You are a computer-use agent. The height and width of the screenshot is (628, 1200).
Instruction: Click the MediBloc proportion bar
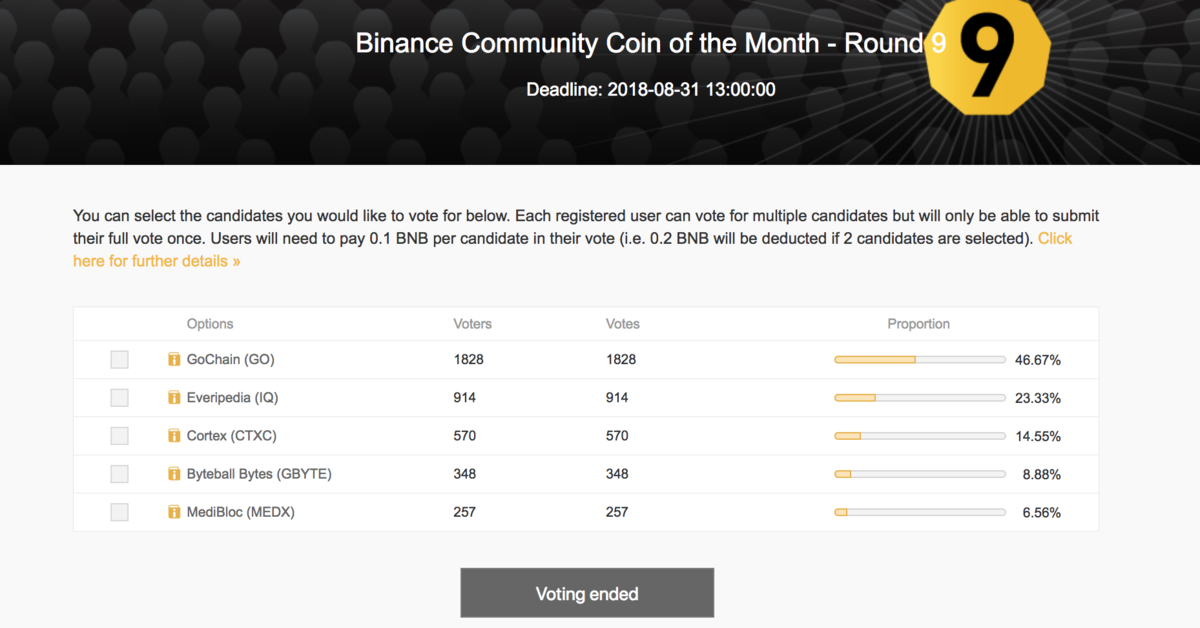pos(919,511)
